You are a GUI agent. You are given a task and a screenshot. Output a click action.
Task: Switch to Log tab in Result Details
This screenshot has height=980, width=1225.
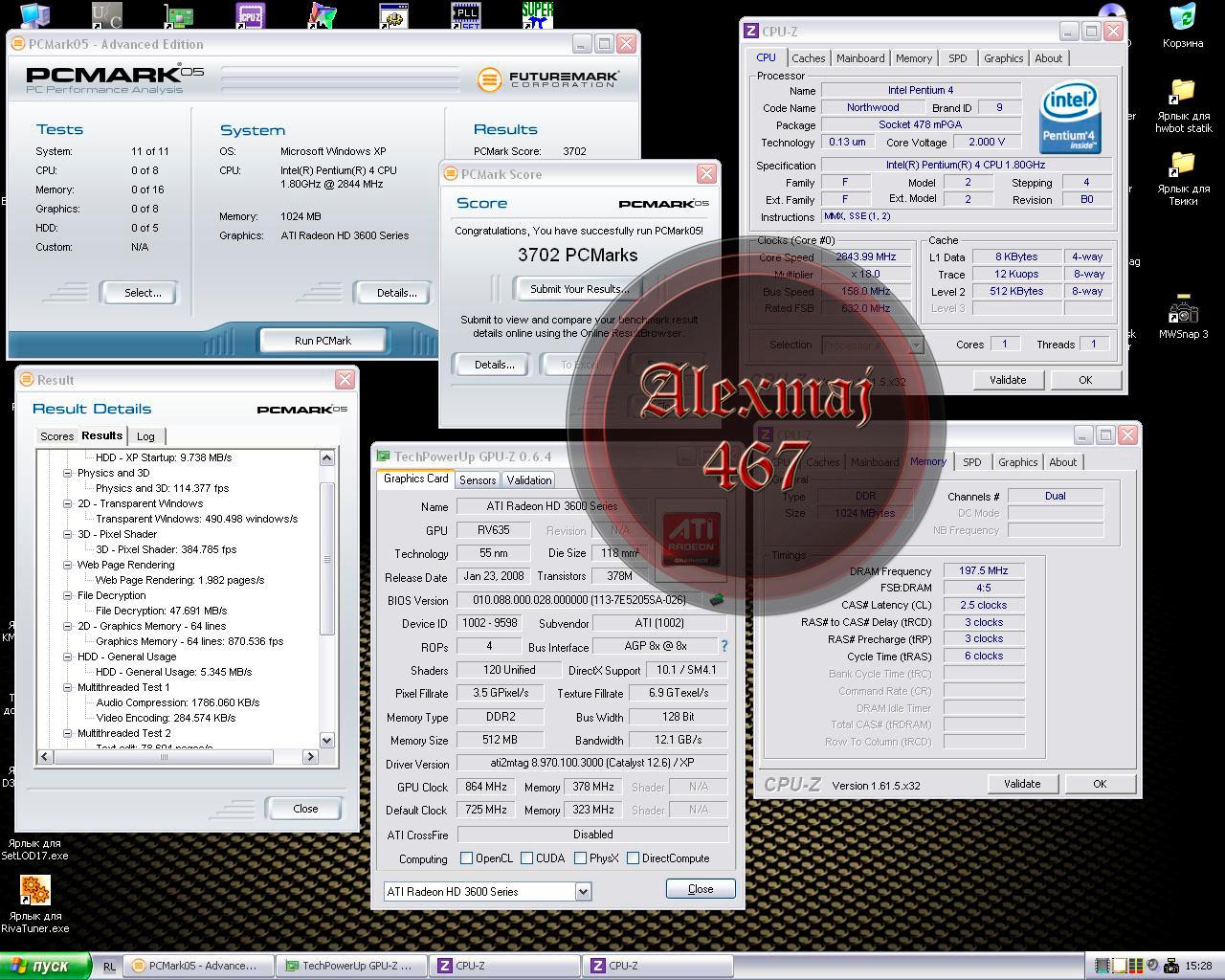pyautogui.click(x=145, y=436)
